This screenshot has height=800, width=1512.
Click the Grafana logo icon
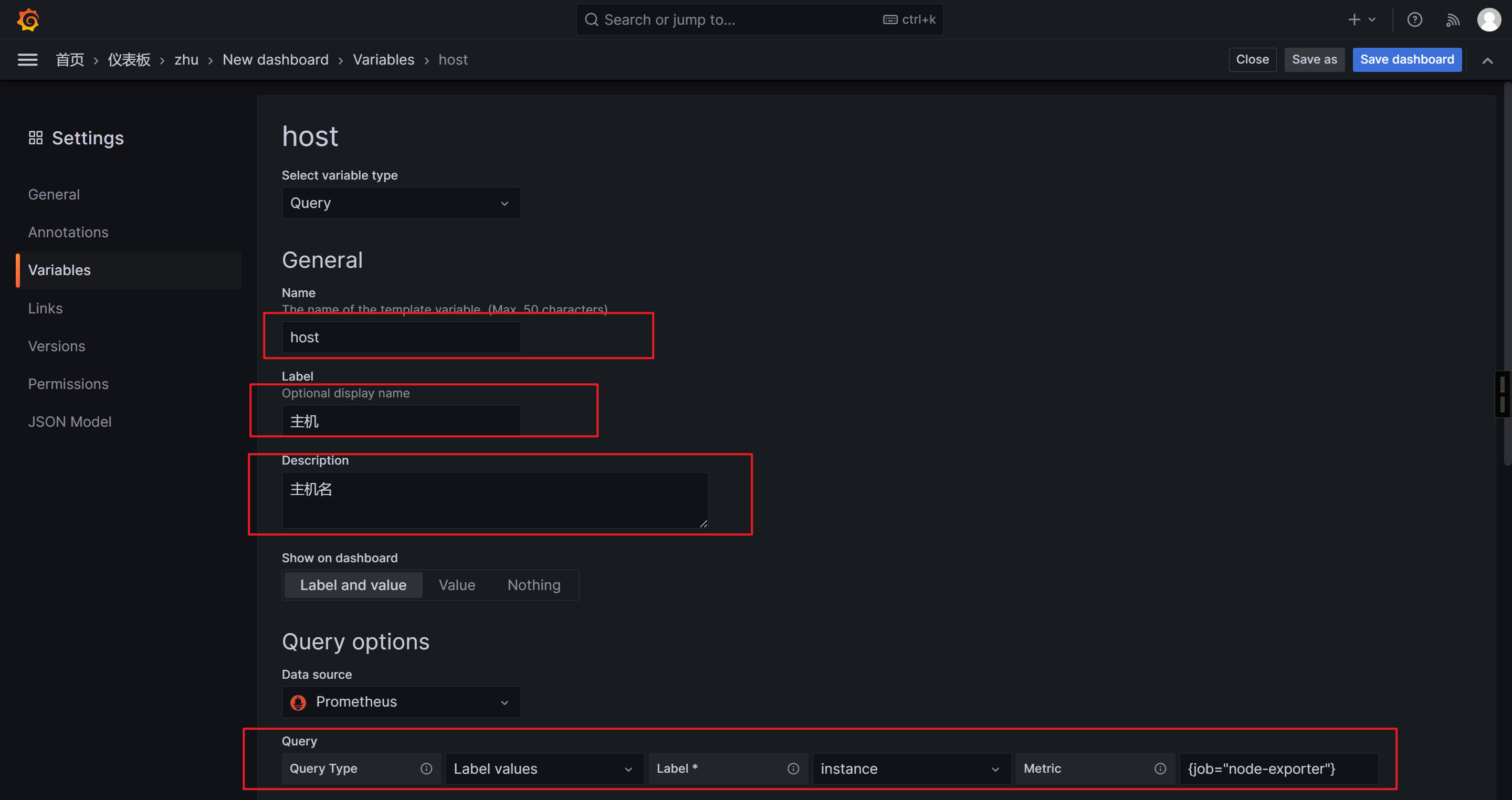[x=28, y=20]
